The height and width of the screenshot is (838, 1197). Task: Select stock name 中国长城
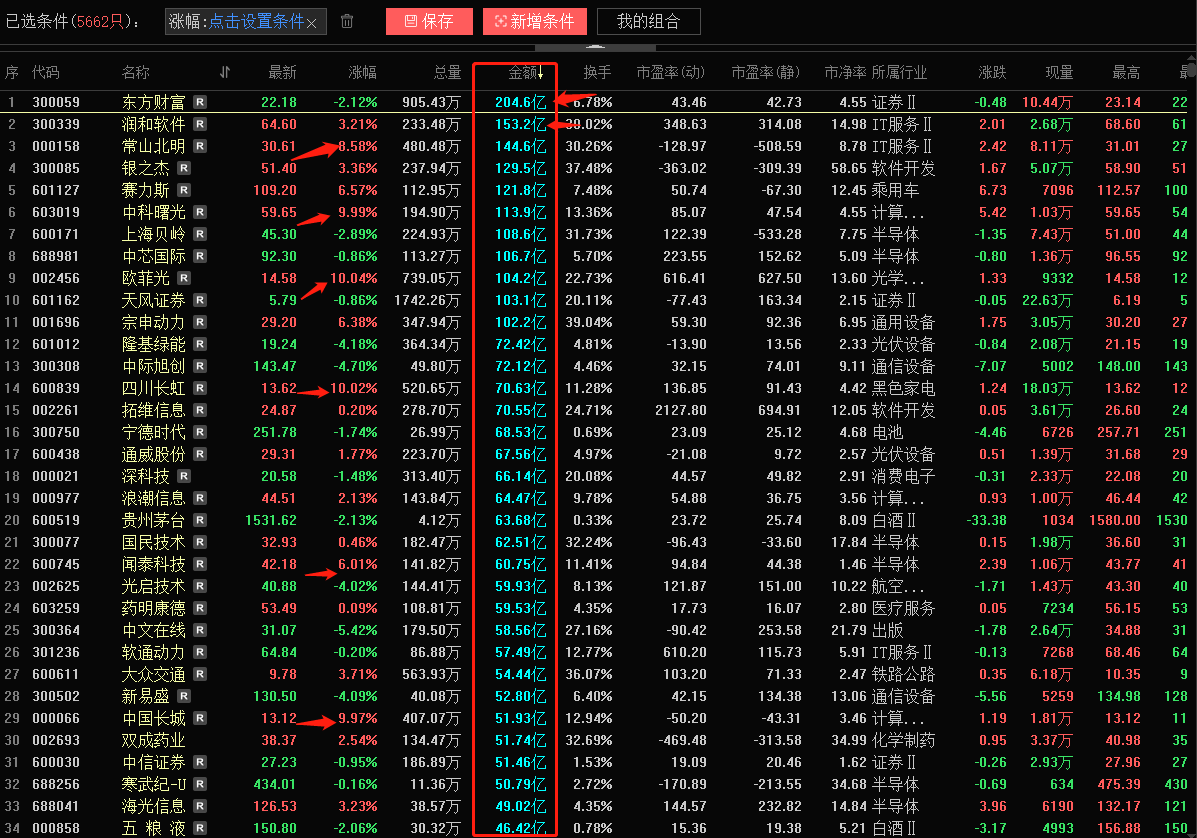(153, 718)
